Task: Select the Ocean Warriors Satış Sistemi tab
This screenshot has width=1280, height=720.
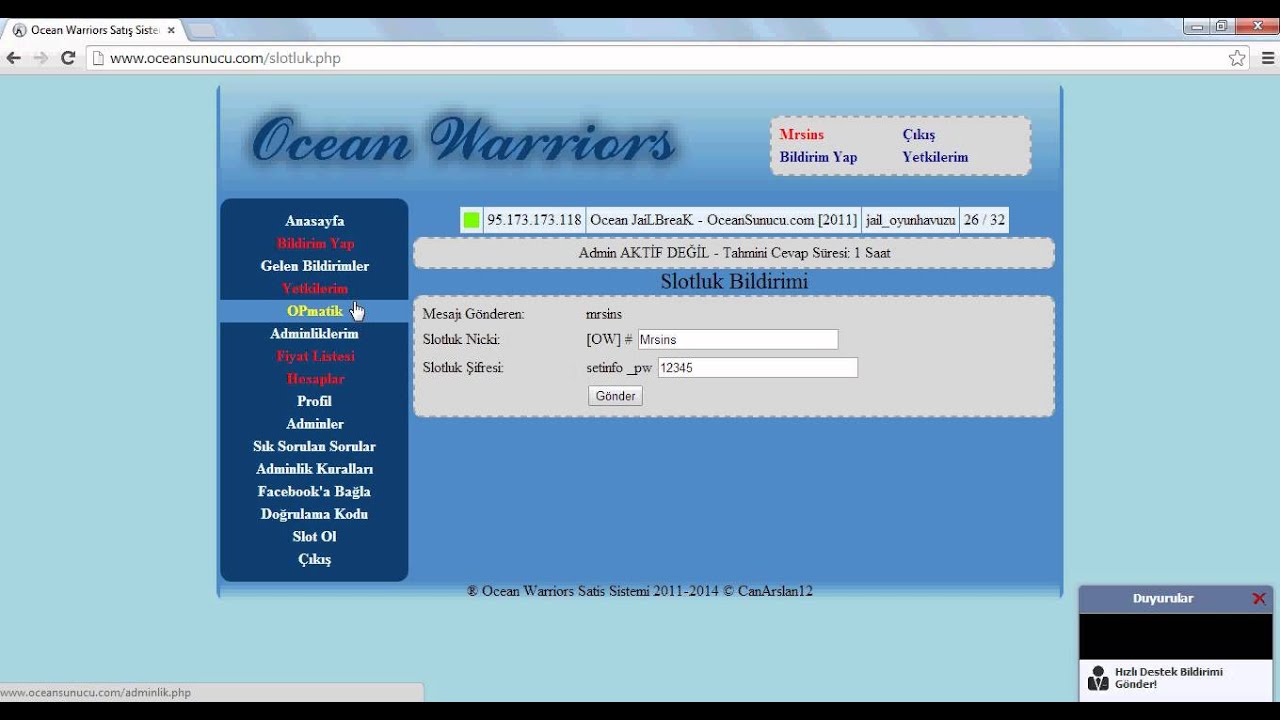Action: 93,30
